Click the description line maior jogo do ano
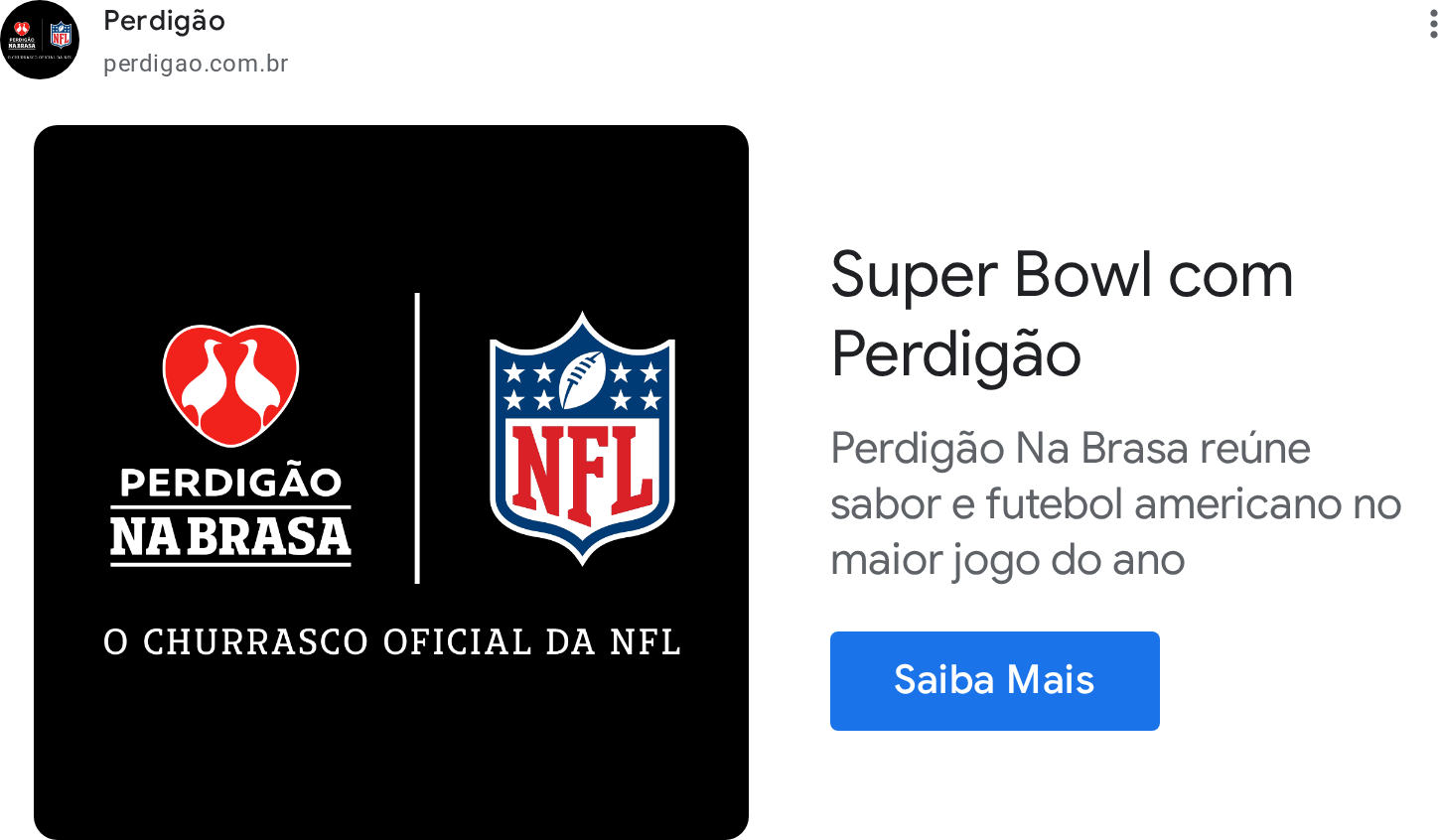 click(1008, 561)
